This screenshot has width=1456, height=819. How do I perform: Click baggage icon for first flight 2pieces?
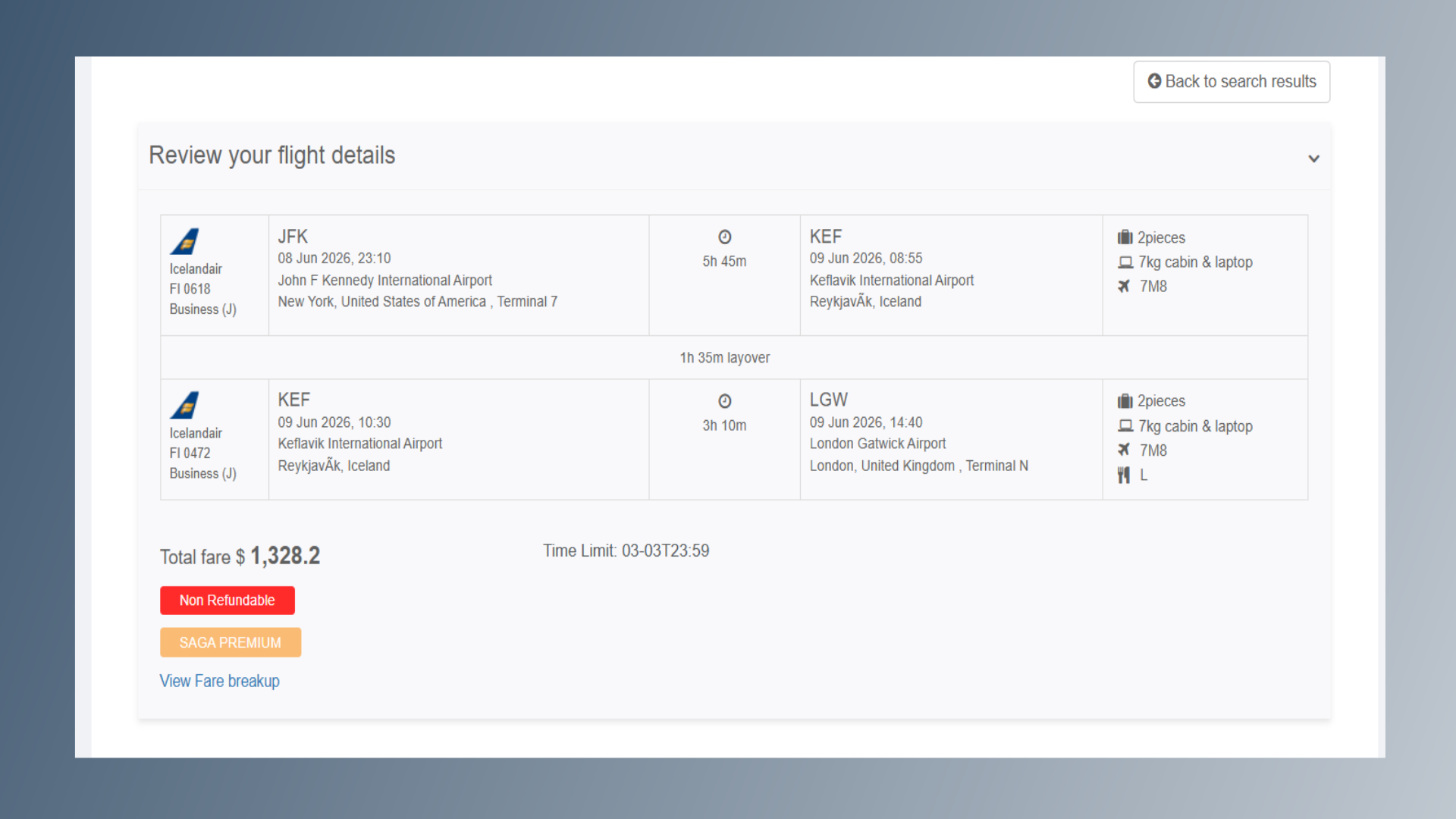(1125, 237)
